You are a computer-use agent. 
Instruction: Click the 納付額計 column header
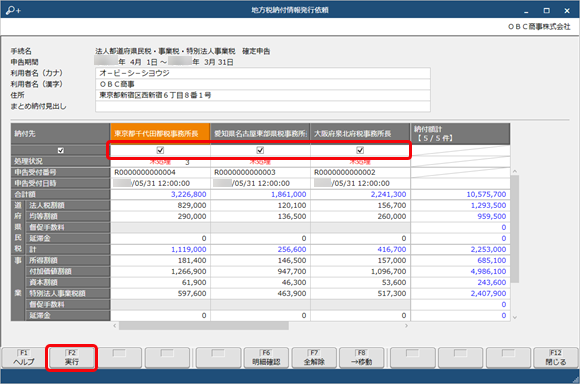[x=460, y=134]
